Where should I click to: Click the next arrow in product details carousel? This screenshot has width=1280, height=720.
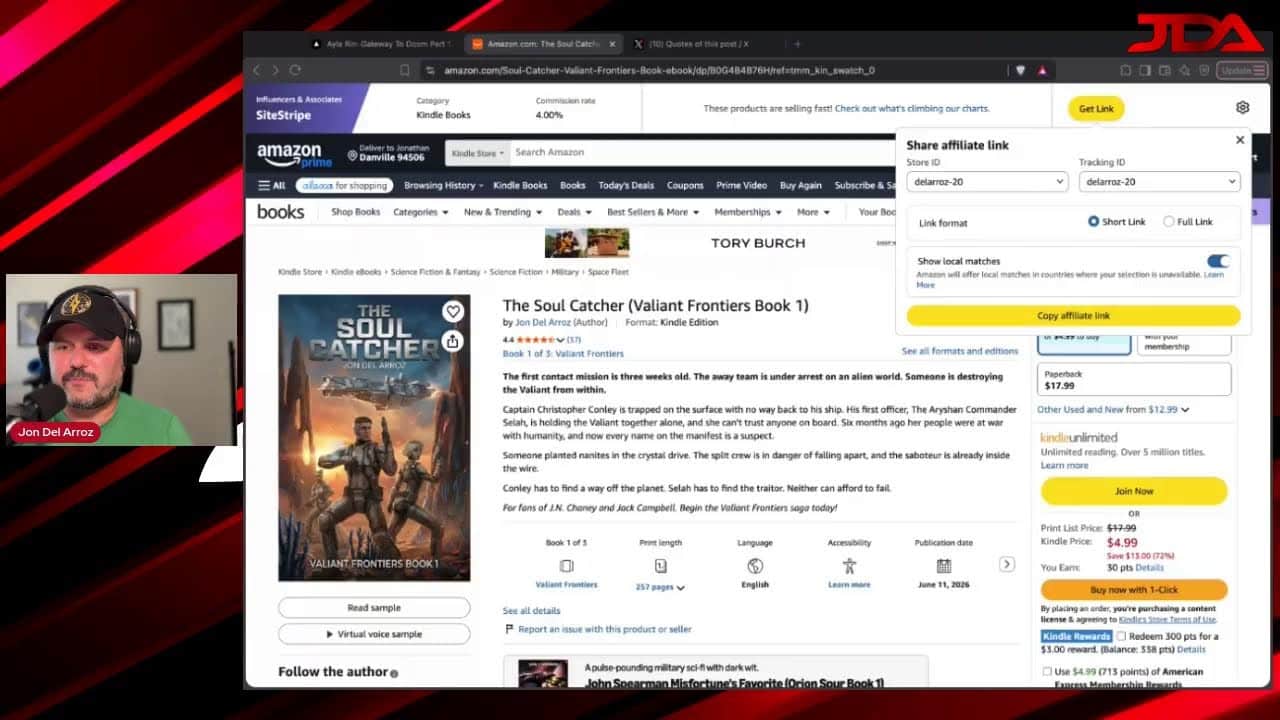pos(1007,564)
